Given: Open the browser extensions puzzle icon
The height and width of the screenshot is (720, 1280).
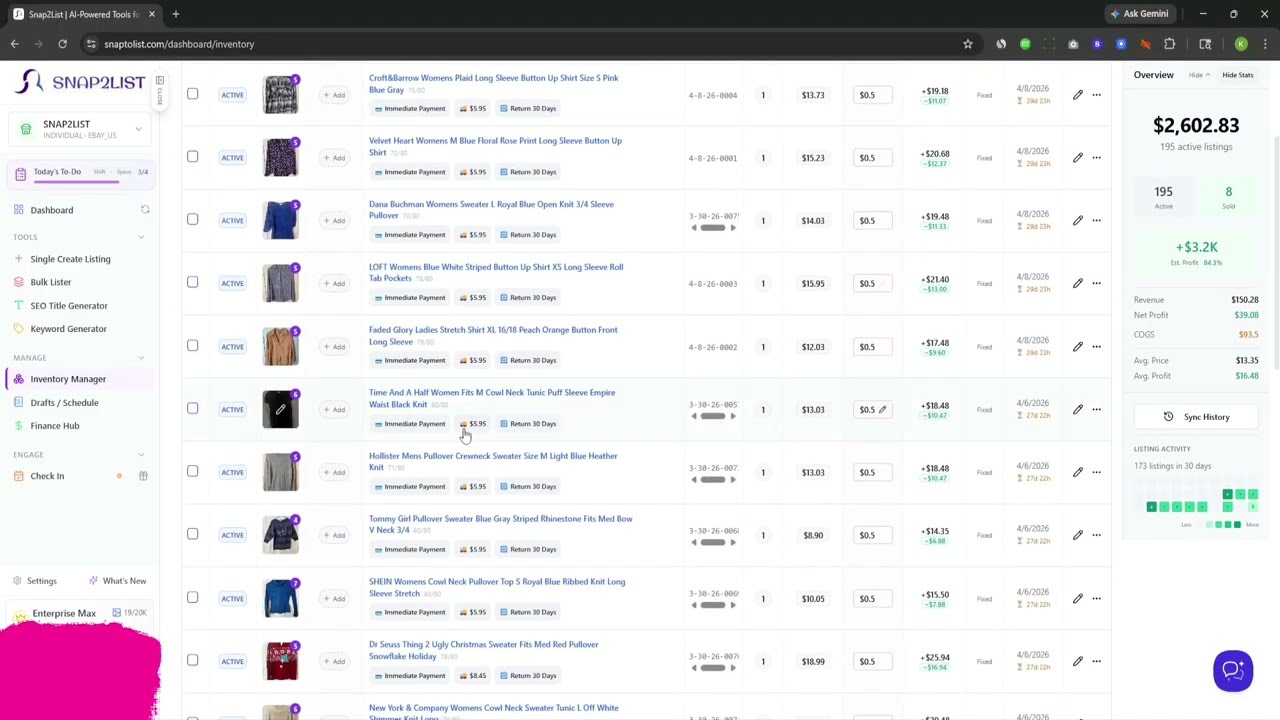Looking at the screenshot, I should coord(1169,44).
